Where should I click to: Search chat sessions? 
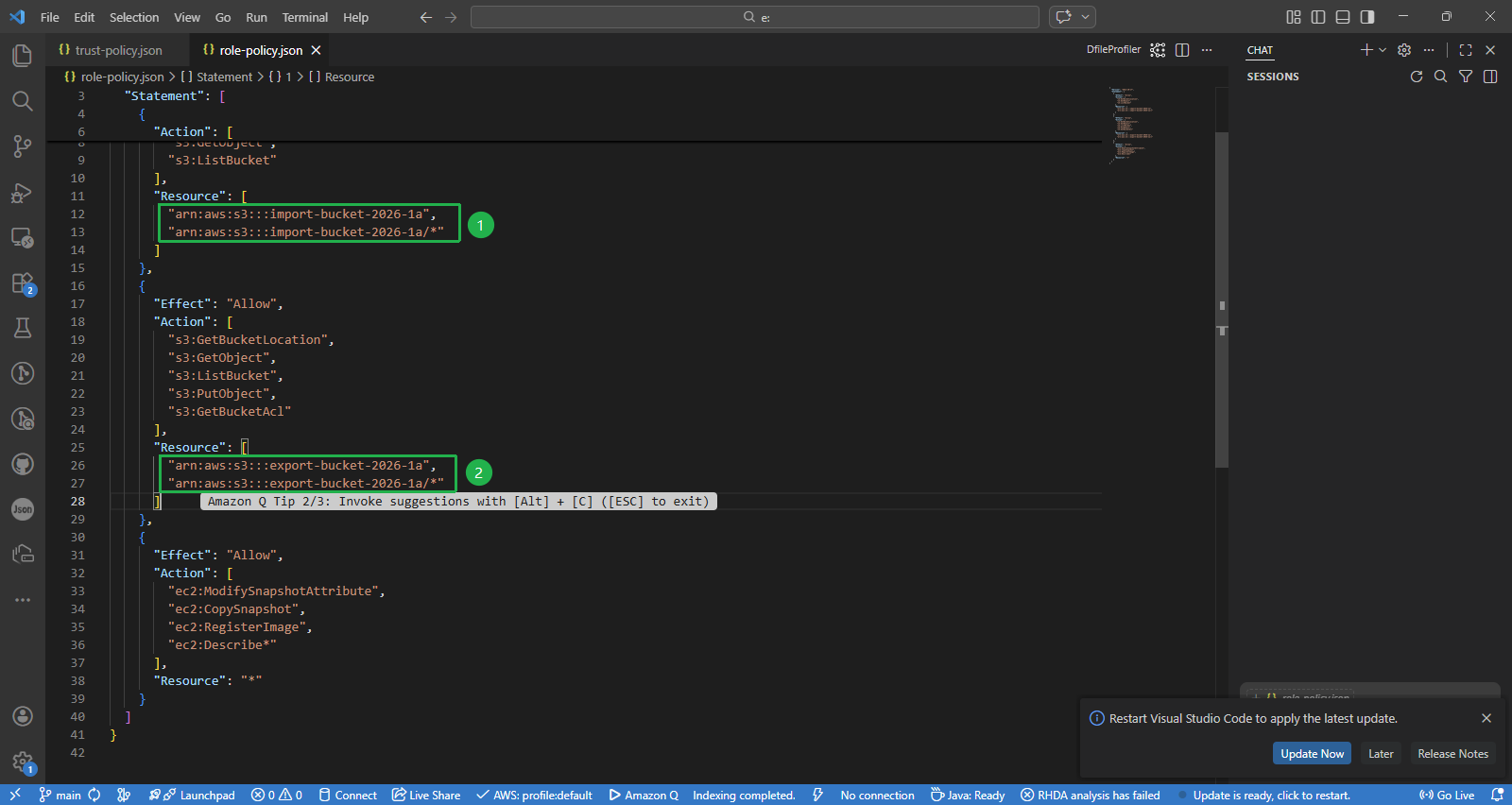pos(1441,77)
